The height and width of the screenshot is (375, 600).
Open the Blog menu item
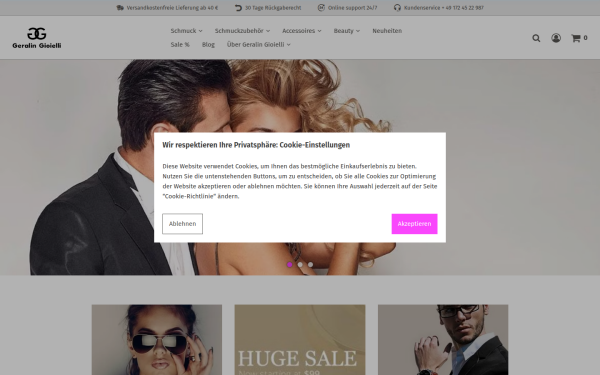208,44
